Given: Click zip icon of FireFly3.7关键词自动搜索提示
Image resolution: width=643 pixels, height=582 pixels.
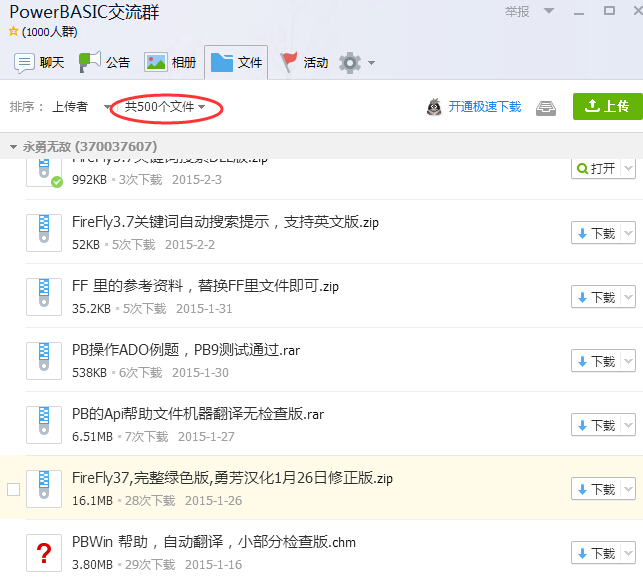Looking at the screenshot, I should coord(44,233).
